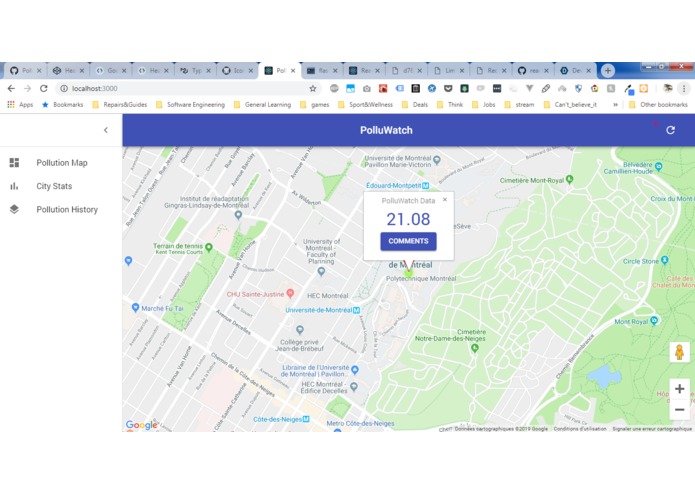The height and width of the screenshot is (494, 695).
Task: Open City Stats from the sidebar
Action: pyautogui.click(x=61, y=186)
